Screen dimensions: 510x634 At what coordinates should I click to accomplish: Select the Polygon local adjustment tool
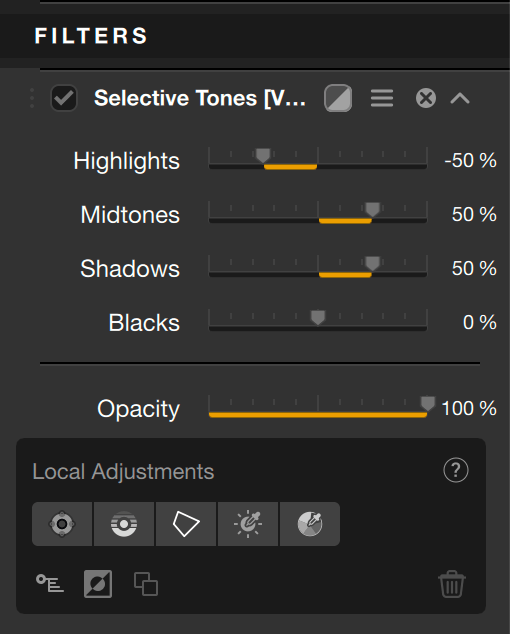click(186, 524)
